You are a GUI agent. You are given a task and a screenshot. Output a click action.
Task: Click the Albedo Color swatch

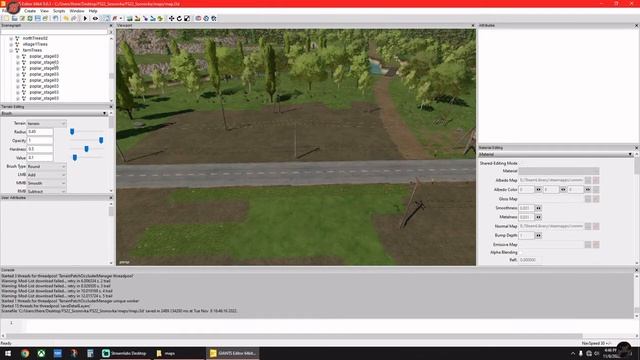pyautogui.click(x=596, y=189)
